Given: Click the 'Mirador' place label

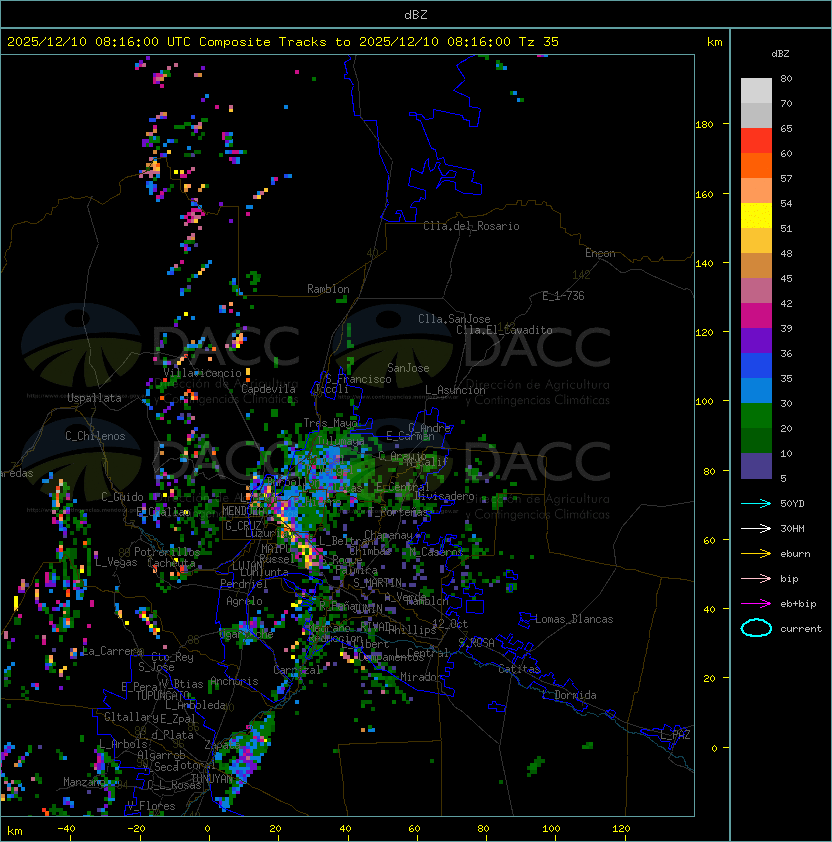Looking at the screenshot, I should pyautogui.click(x=421, y=677).
